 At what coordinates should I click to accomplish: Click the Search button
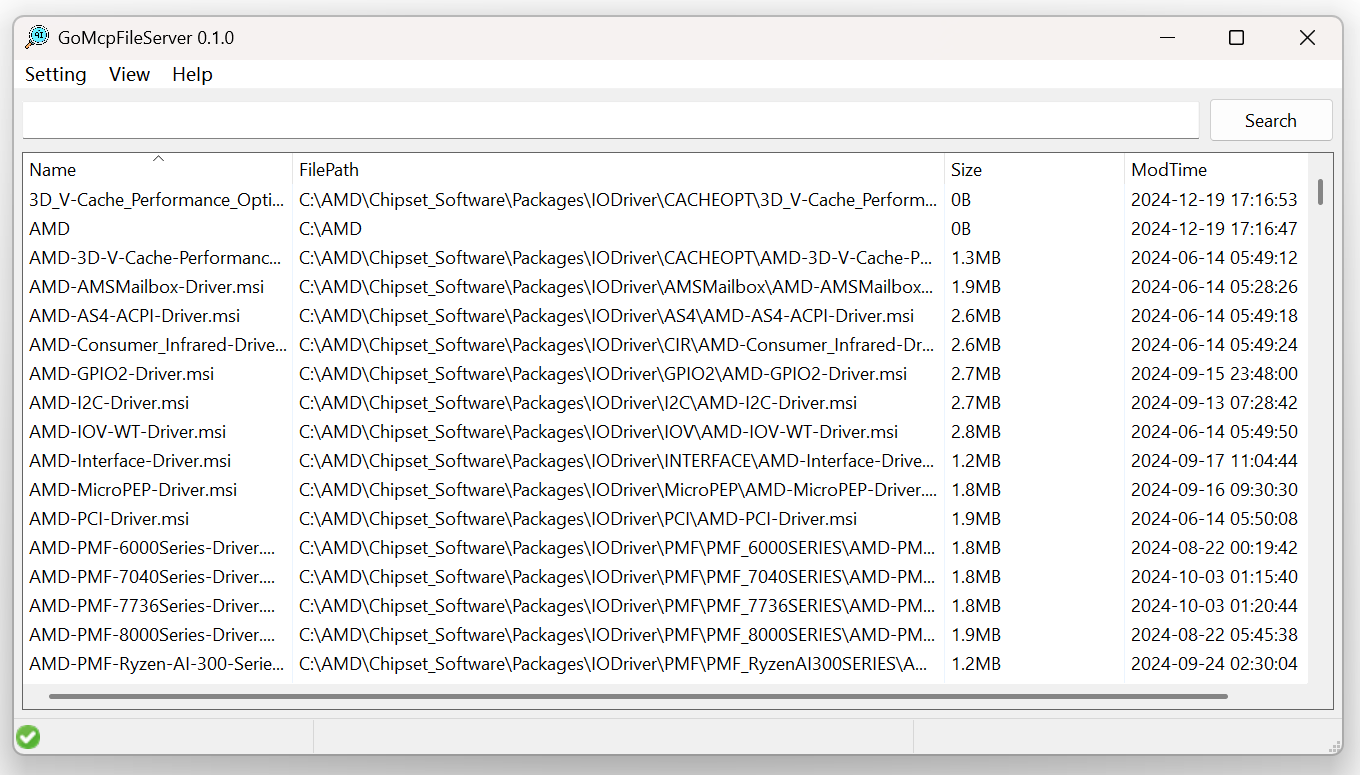[1271, 120]
